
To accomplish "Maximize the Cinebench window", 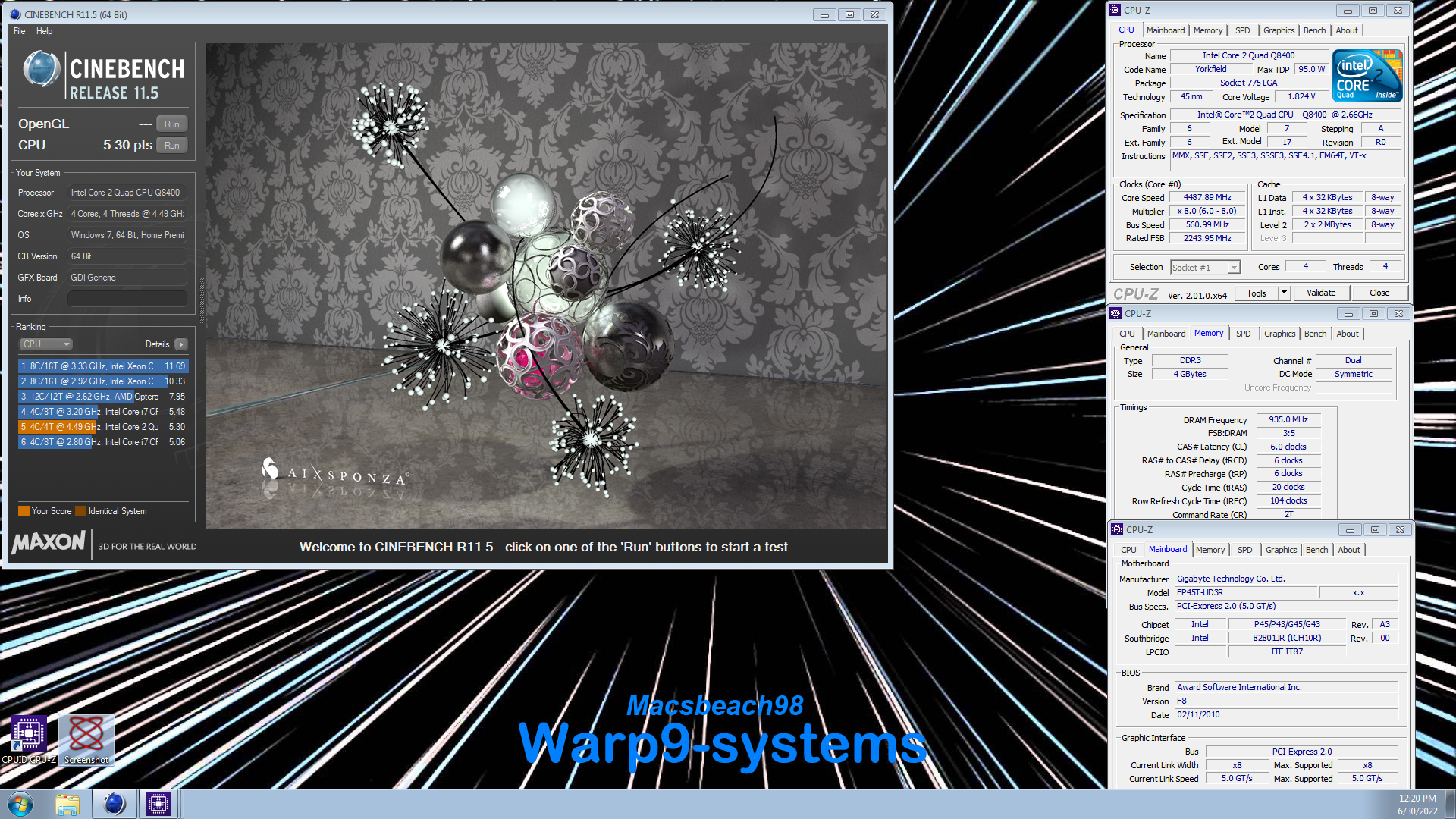I will (849, 14).
